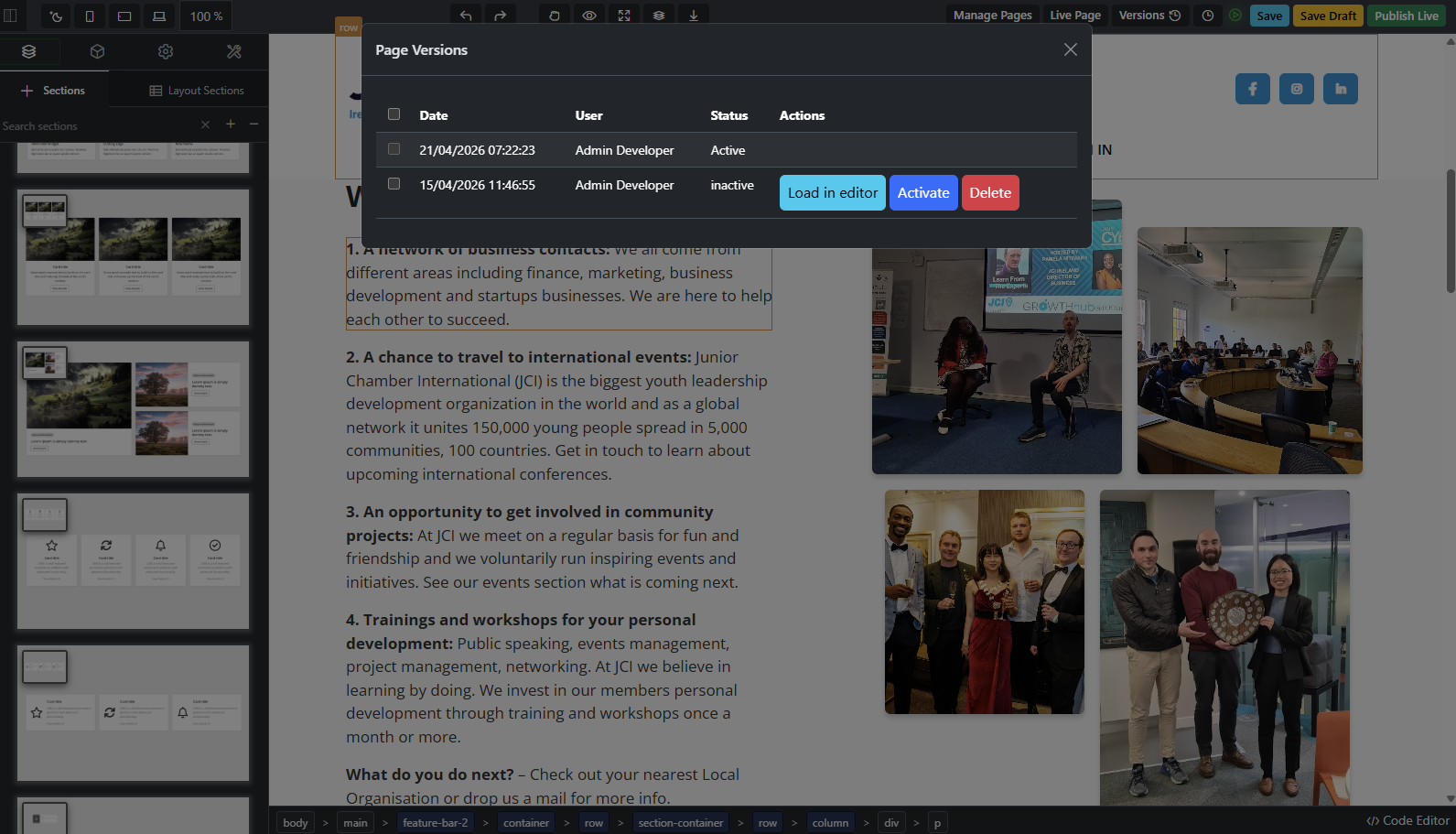Select the mobile phone device preview
This screenshot has height=834, width=1456.
pyautogui.click(x=90, y=16)
